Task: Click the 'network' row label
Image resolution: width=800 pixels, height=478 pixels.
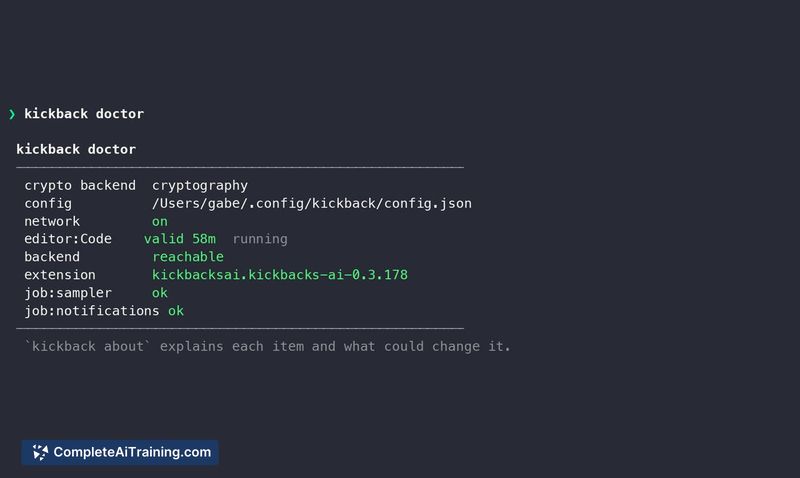Action: pyautogui.click(x=52, y=221)
